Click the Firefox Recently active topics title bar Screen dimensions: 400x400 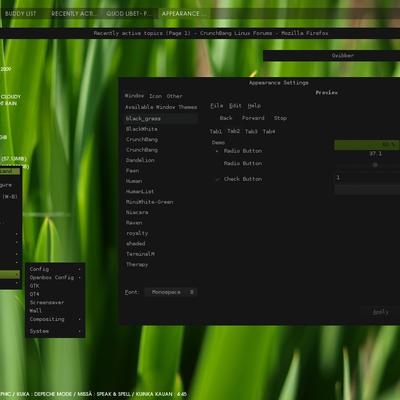coord(200,33)
